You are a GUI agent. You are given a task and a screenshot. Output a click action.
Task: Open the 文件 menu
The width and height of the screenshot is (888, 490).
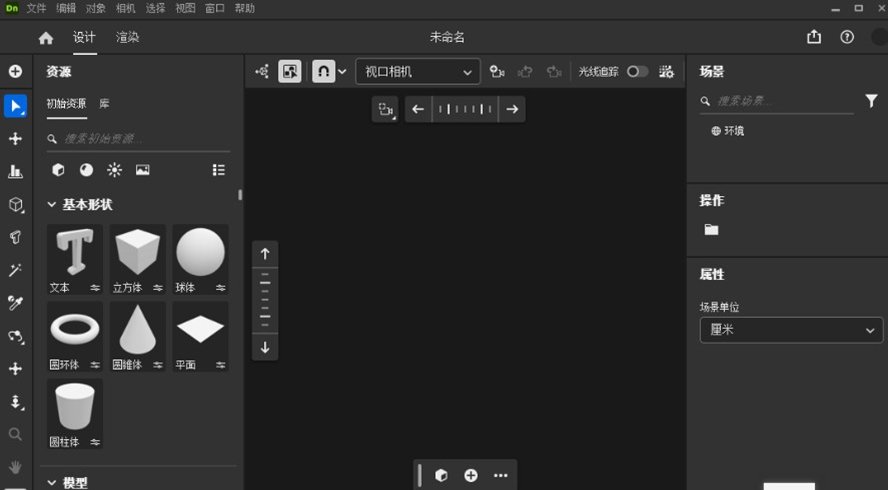tap(36, 8)
